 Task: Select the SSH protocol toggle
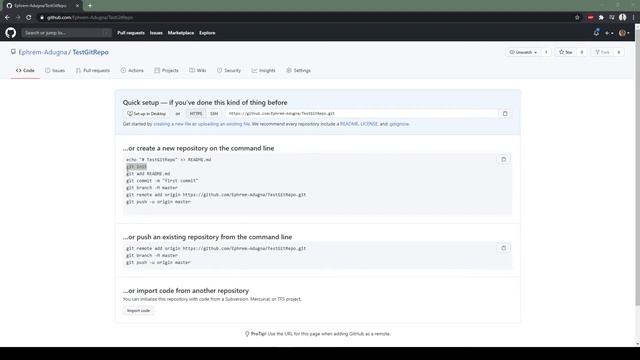pyautogui.click(x=214, y=113)
